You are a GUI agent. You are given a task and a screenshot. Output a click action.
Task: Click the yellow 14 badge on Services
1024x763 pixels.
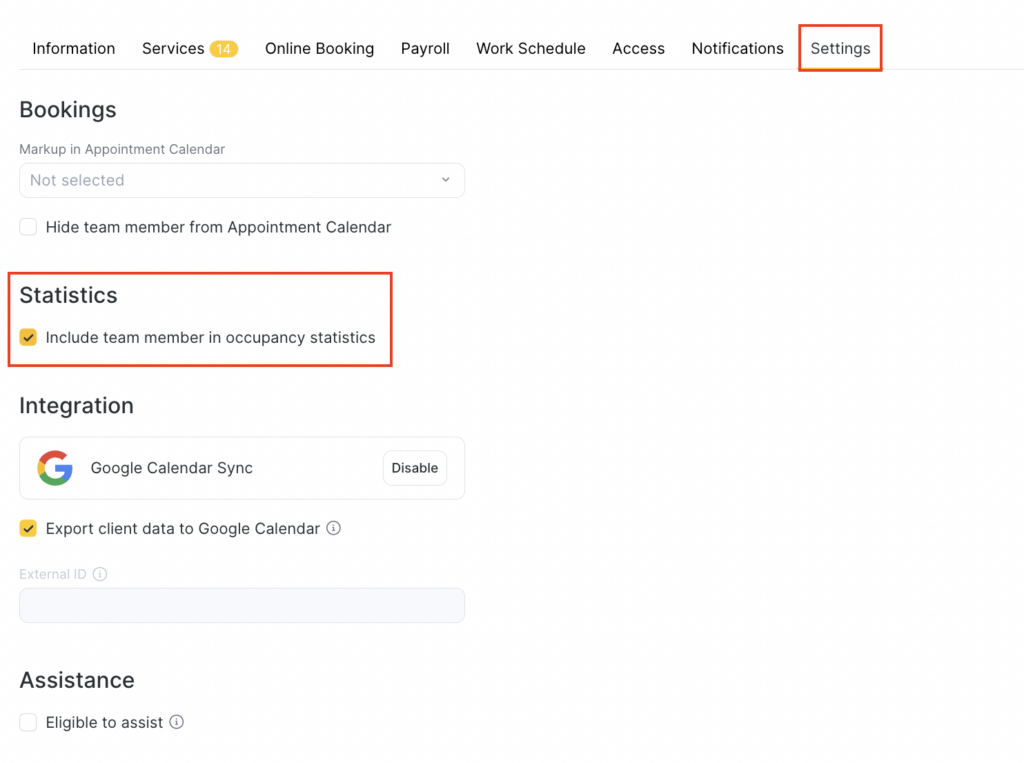pyautogui.click(x=223, y=49)
